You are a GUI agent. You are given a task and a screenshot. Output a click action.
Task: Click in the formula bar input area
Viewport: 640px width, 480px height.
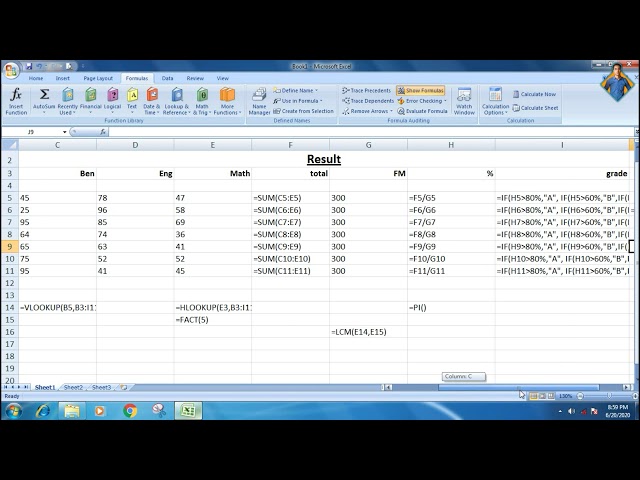[371, 132]
